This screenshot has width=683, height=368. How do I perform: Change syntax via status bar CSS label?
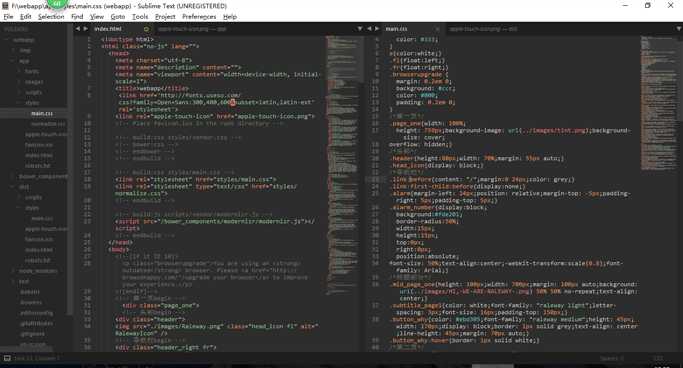(658, 358)
